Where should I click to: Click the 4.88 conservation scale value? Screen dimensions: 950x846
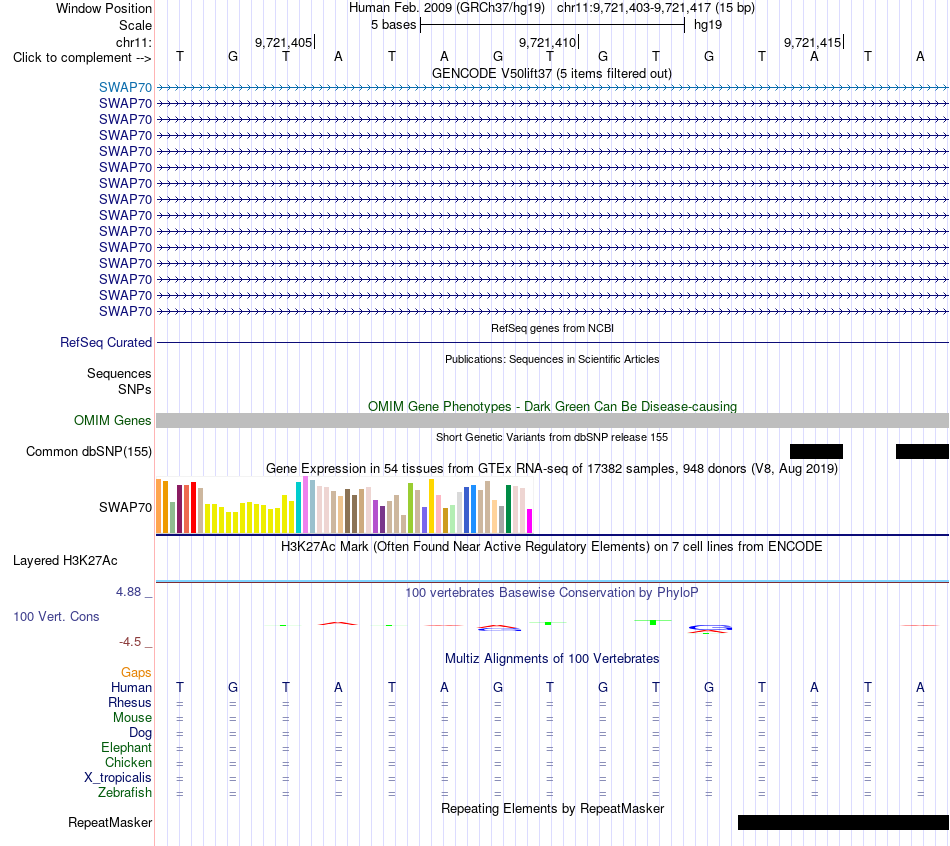tap(128, 591)
